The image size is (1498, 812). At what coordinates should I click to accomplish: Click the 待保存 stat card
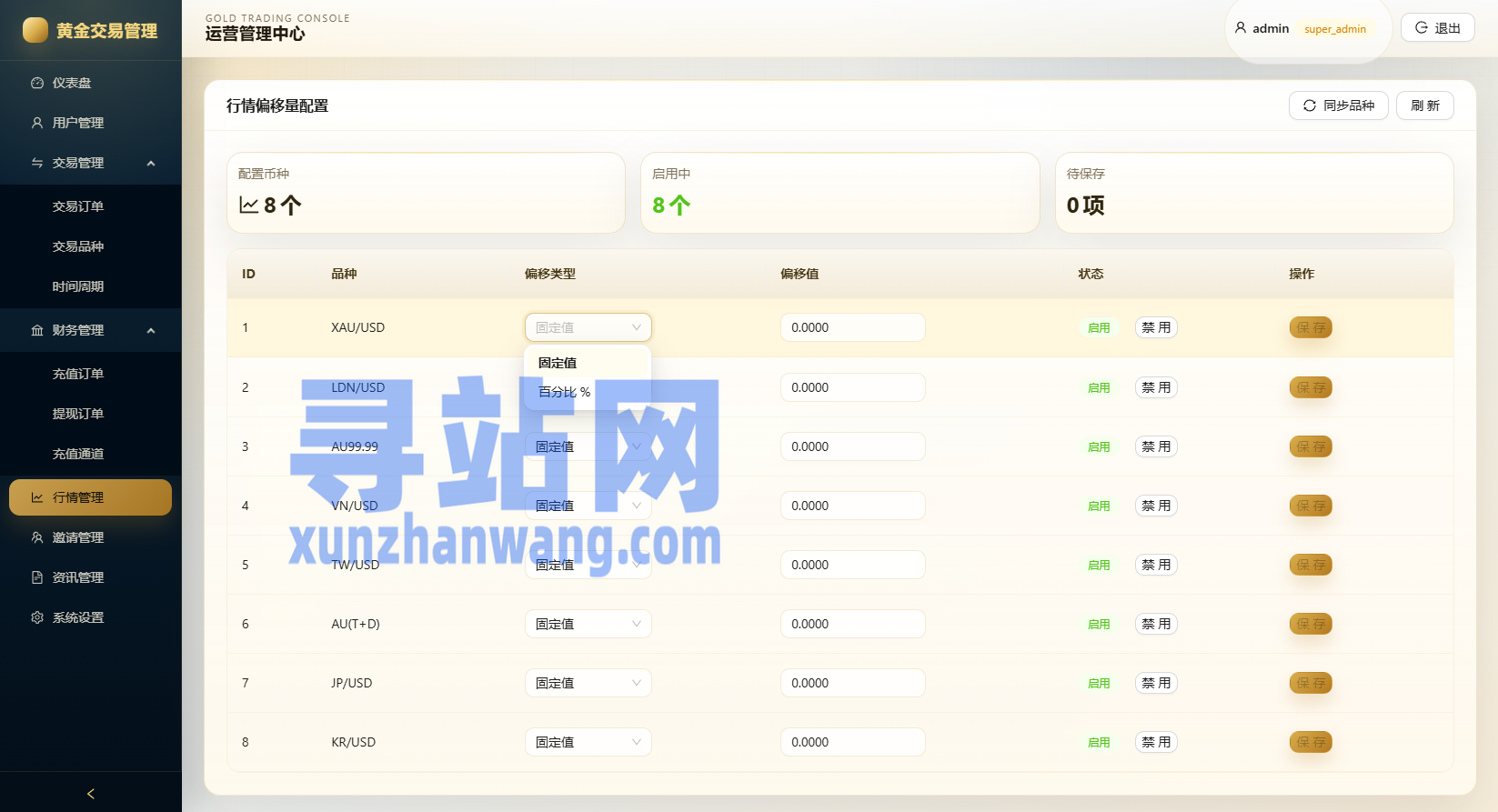[1254, 193]
